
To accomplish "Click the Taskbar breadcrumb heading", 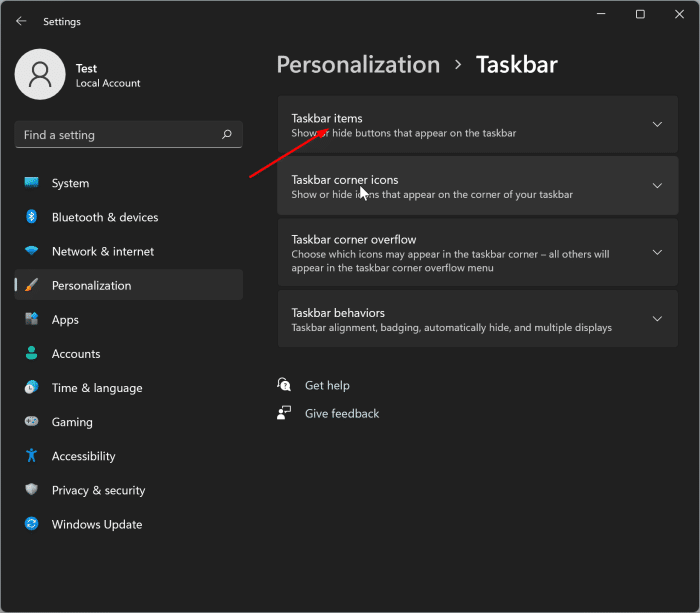I will [517, 64].
